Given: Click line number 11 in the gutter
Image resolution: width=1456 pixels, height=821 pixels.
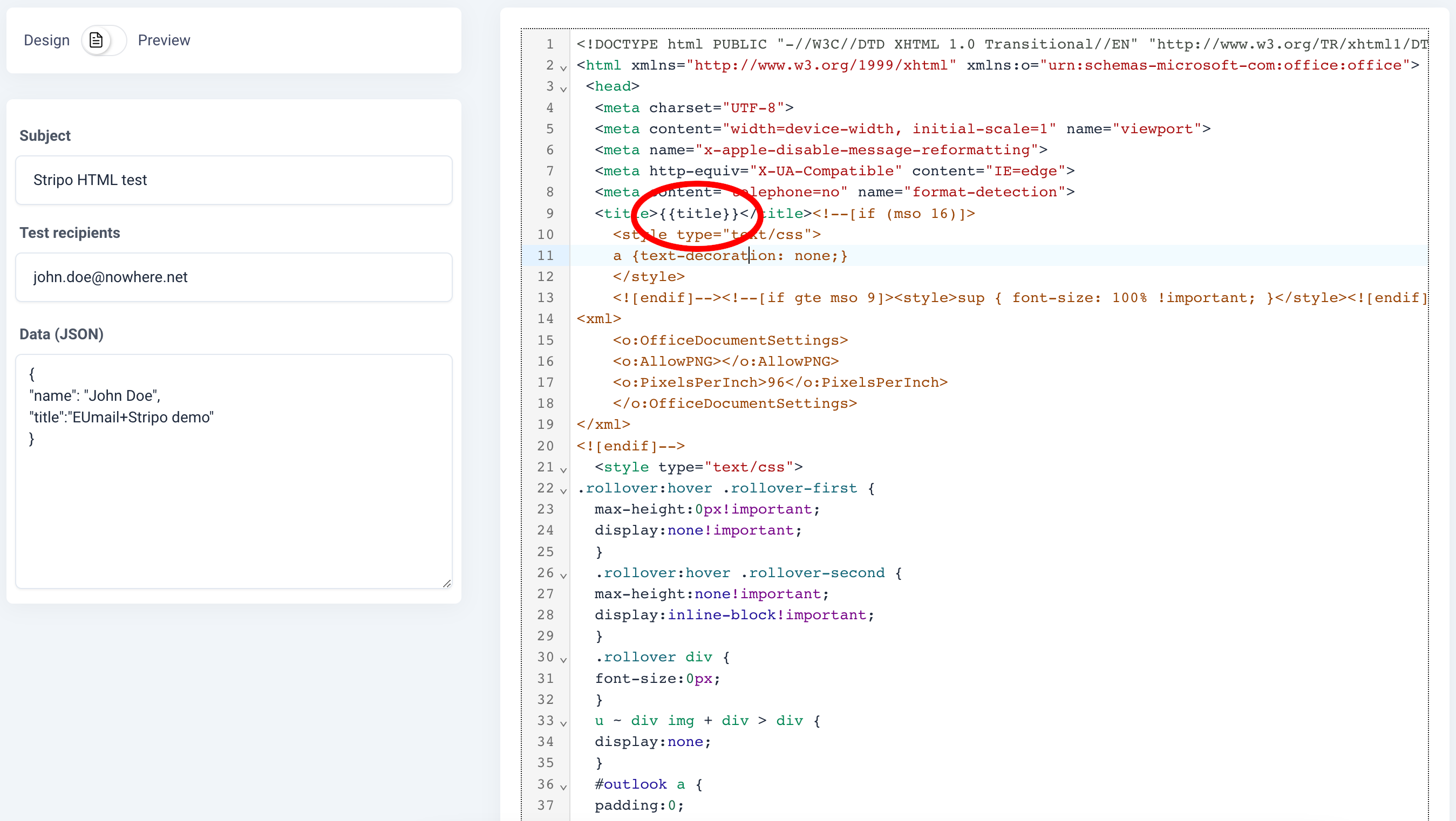Looking at the screenshot, I should [x=546, y=255].
